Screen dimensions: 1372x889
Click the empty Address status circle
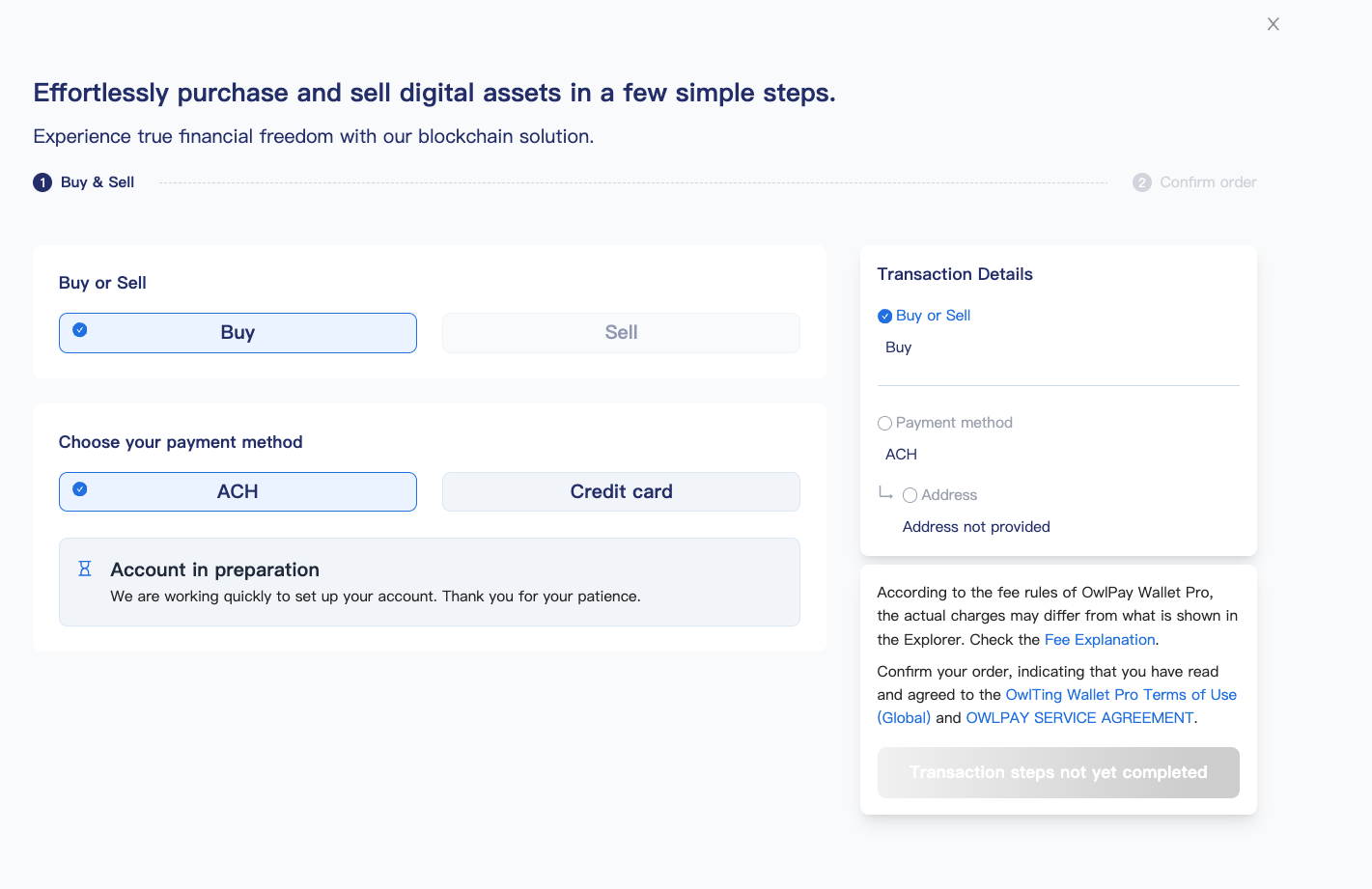pos(910,495)
